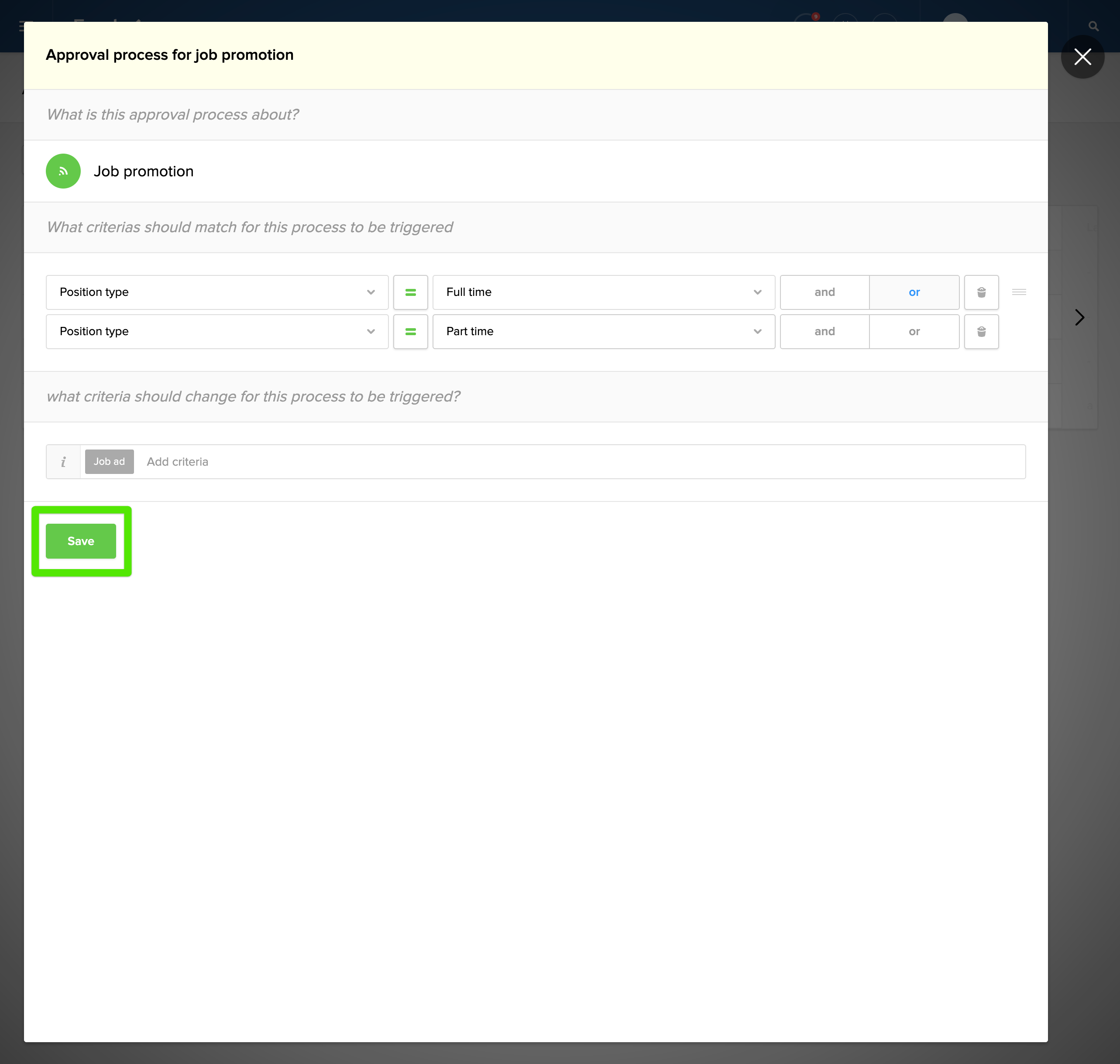Click the equals operator on Part time row

[410, 331]
